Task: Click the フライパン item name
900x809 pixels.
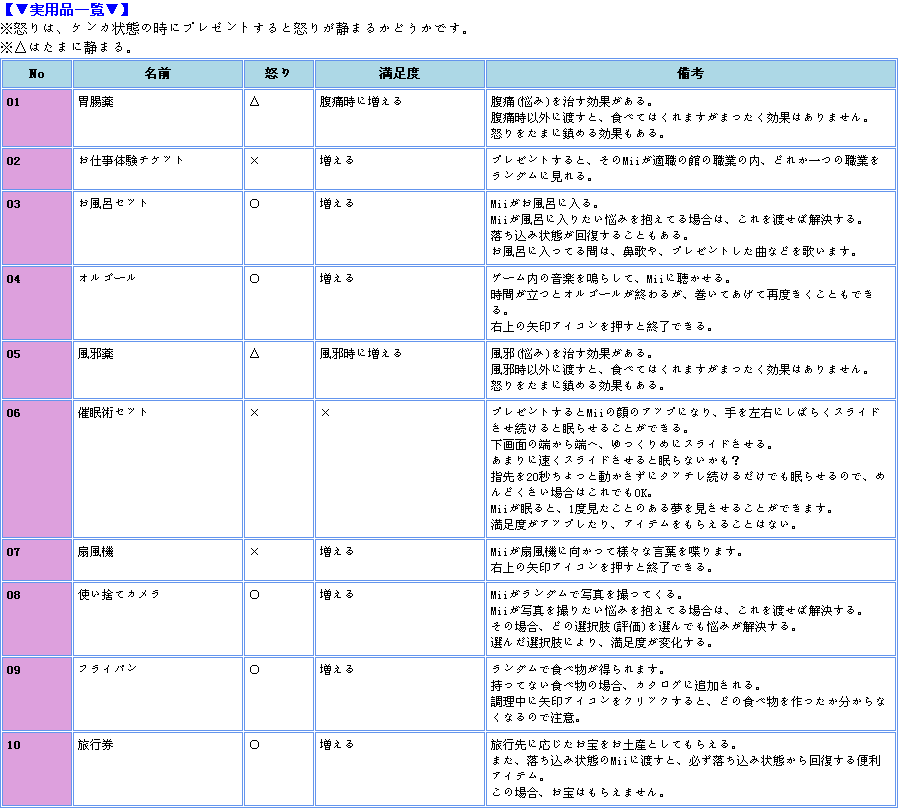Action: [x=107, y=669]
